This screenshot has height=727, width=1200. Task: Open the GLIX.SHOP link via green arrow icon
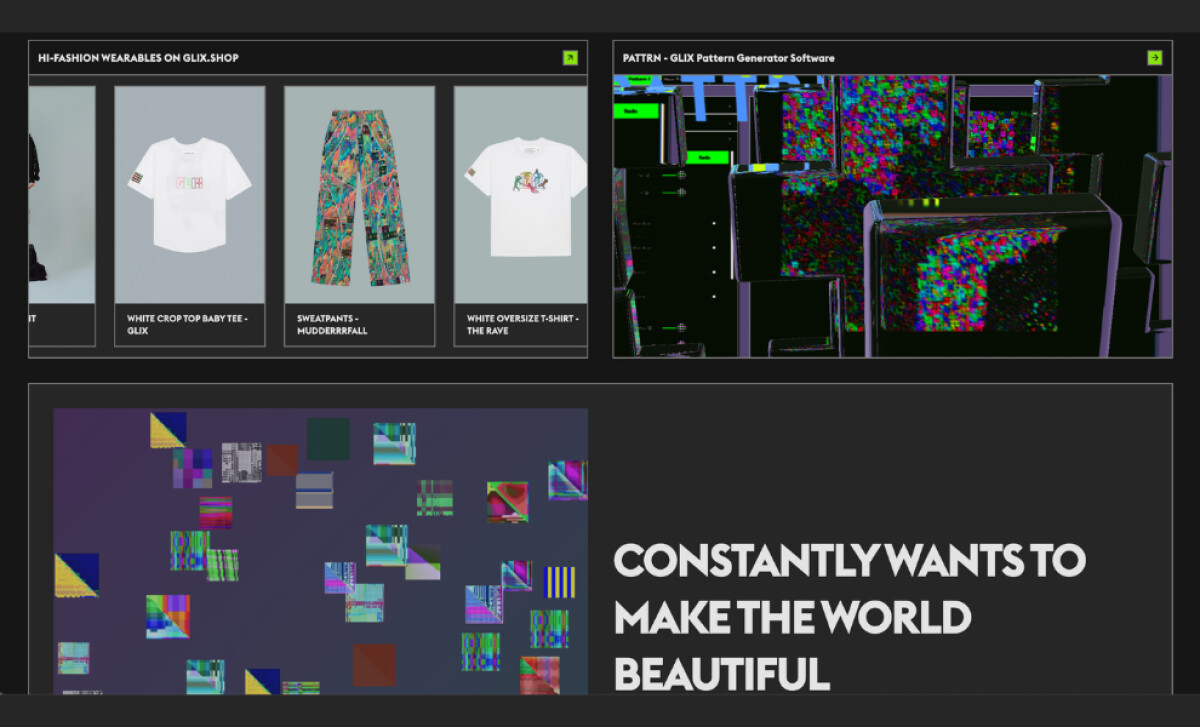pos(569,57)
